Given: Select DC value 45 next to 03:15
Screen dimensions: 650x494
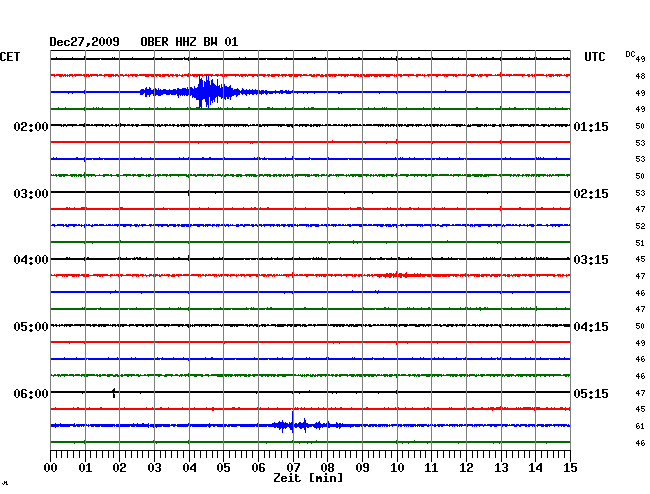Looking at the screenshot, I should 640,259.
